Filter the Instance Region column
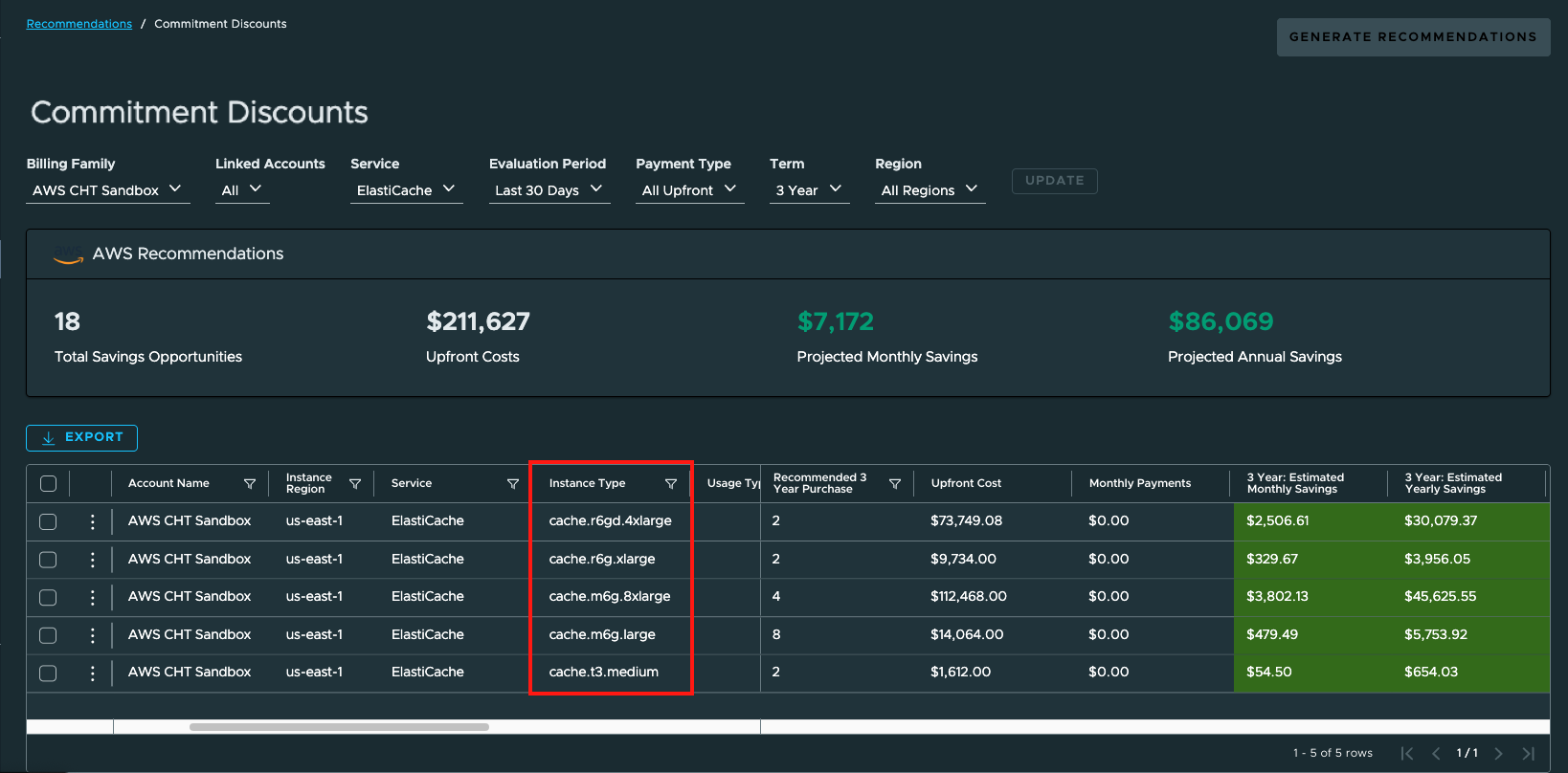This screenshot has height=773, width=1568. (355, 484)
